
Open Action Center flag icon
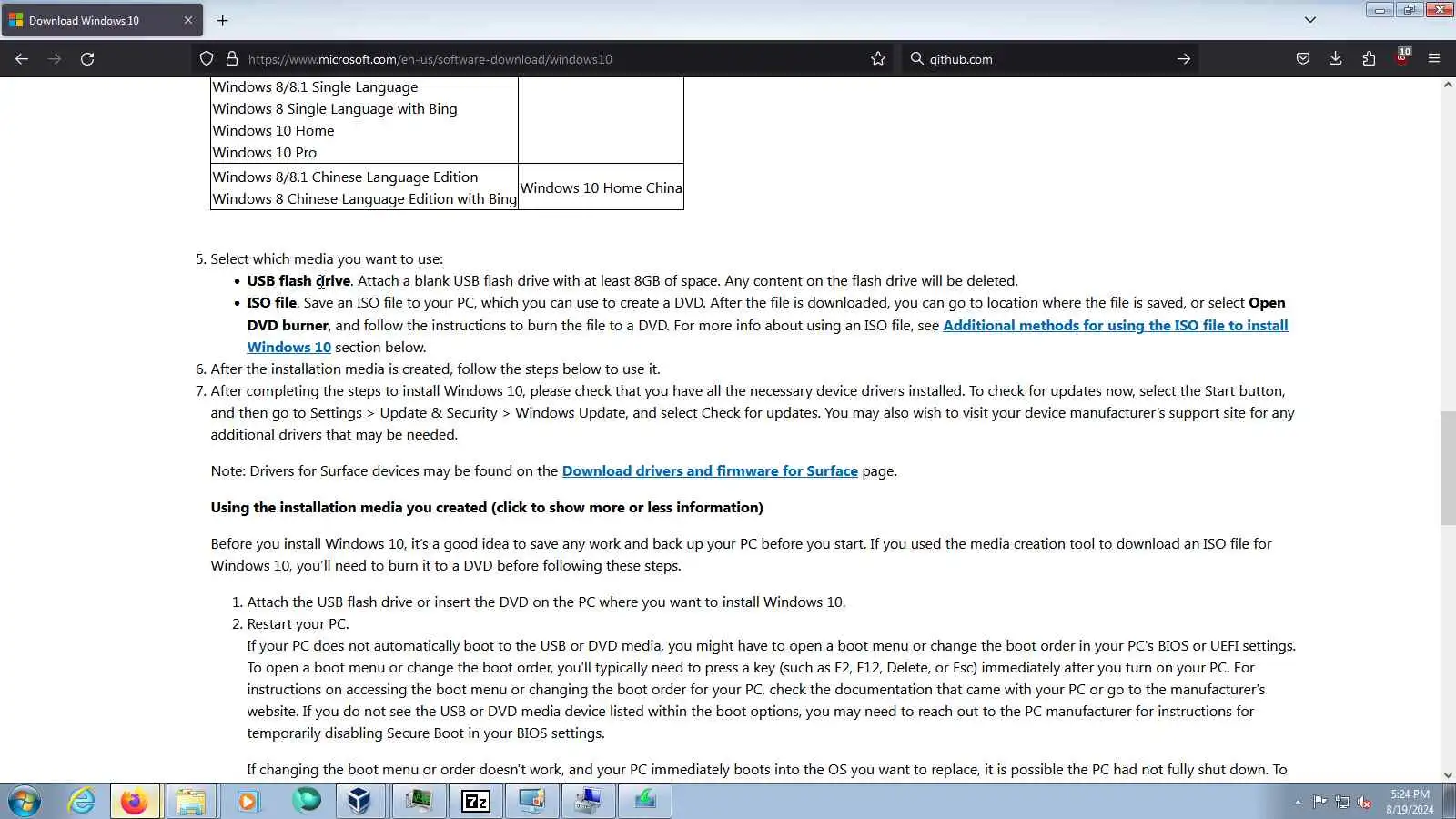[1319, 802]
